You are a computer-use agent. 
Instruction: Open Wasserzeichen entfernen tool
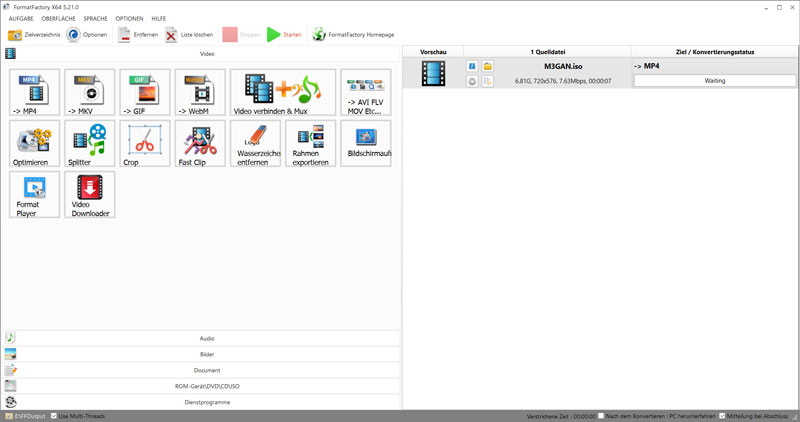pos(255,143)
